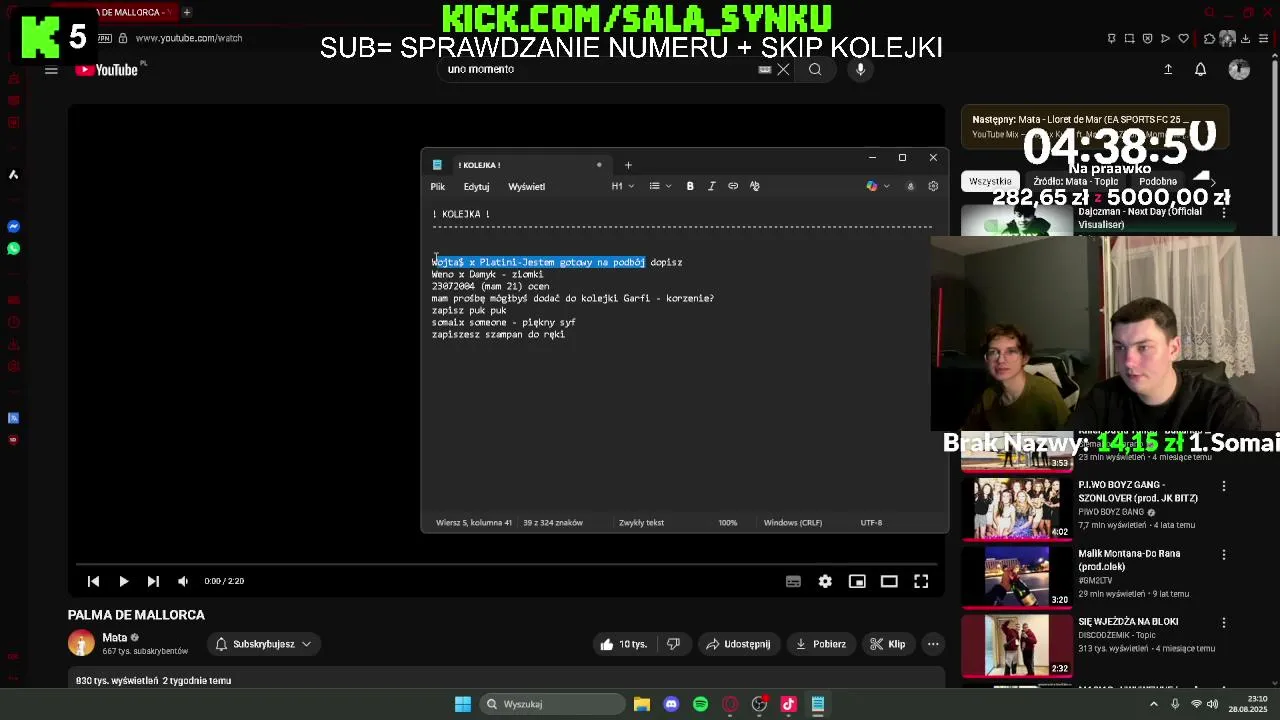Click line 'Weno x Damyk - ziomki'

click(487, 274)
